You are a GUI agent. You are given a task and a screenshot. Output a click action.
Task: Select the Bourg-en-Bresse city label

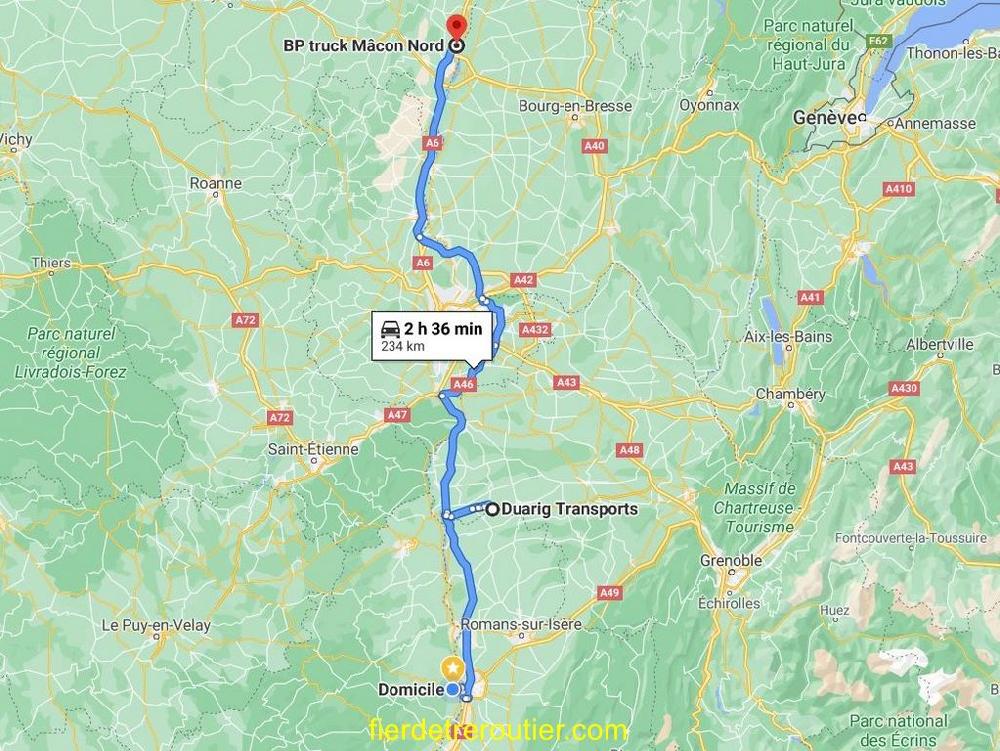tap(575, 105)
